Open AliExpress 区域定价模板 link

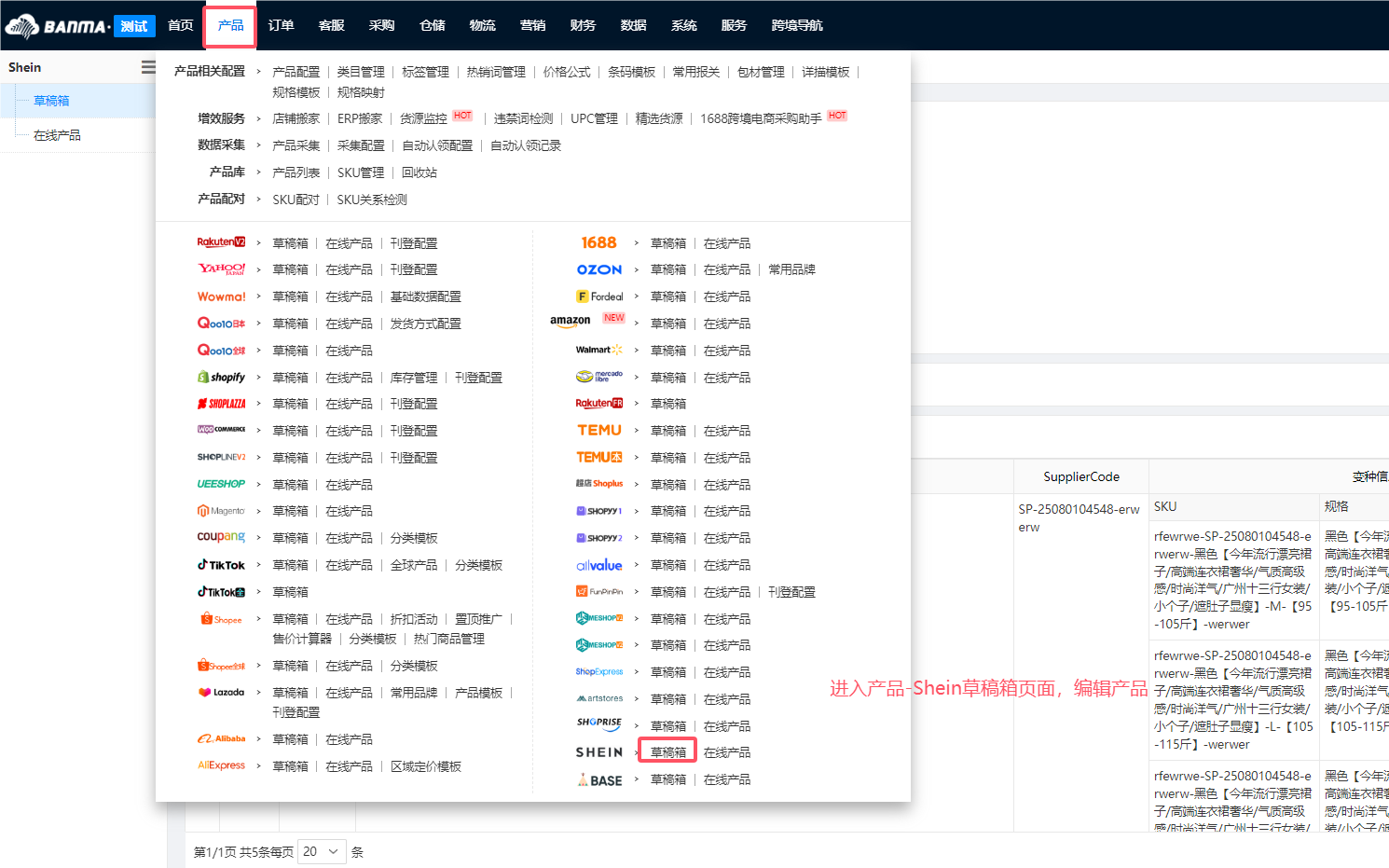(x=426, y=766)
